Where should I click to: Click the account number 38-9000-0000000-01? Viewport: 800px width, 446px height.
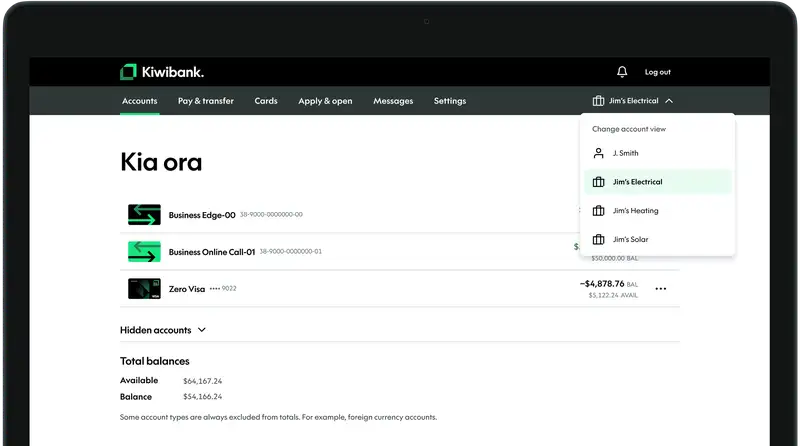291,252
